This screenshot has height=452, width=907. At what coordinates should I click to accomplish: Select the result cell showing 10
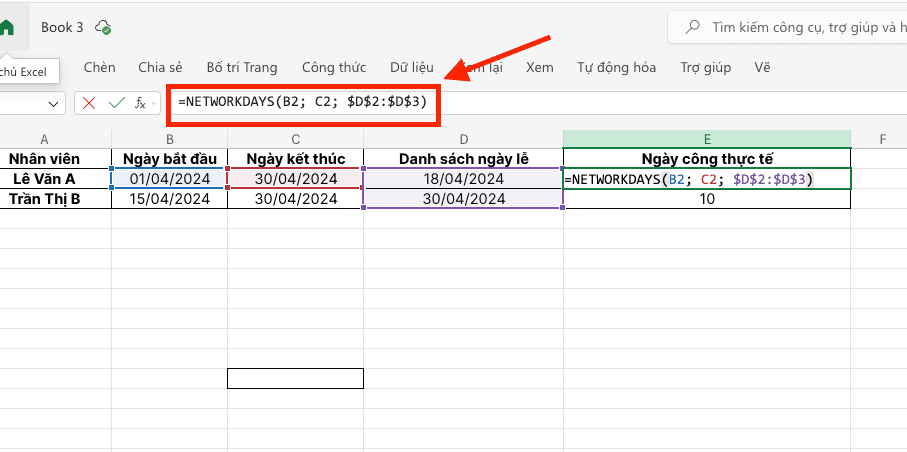pos(707,199)
